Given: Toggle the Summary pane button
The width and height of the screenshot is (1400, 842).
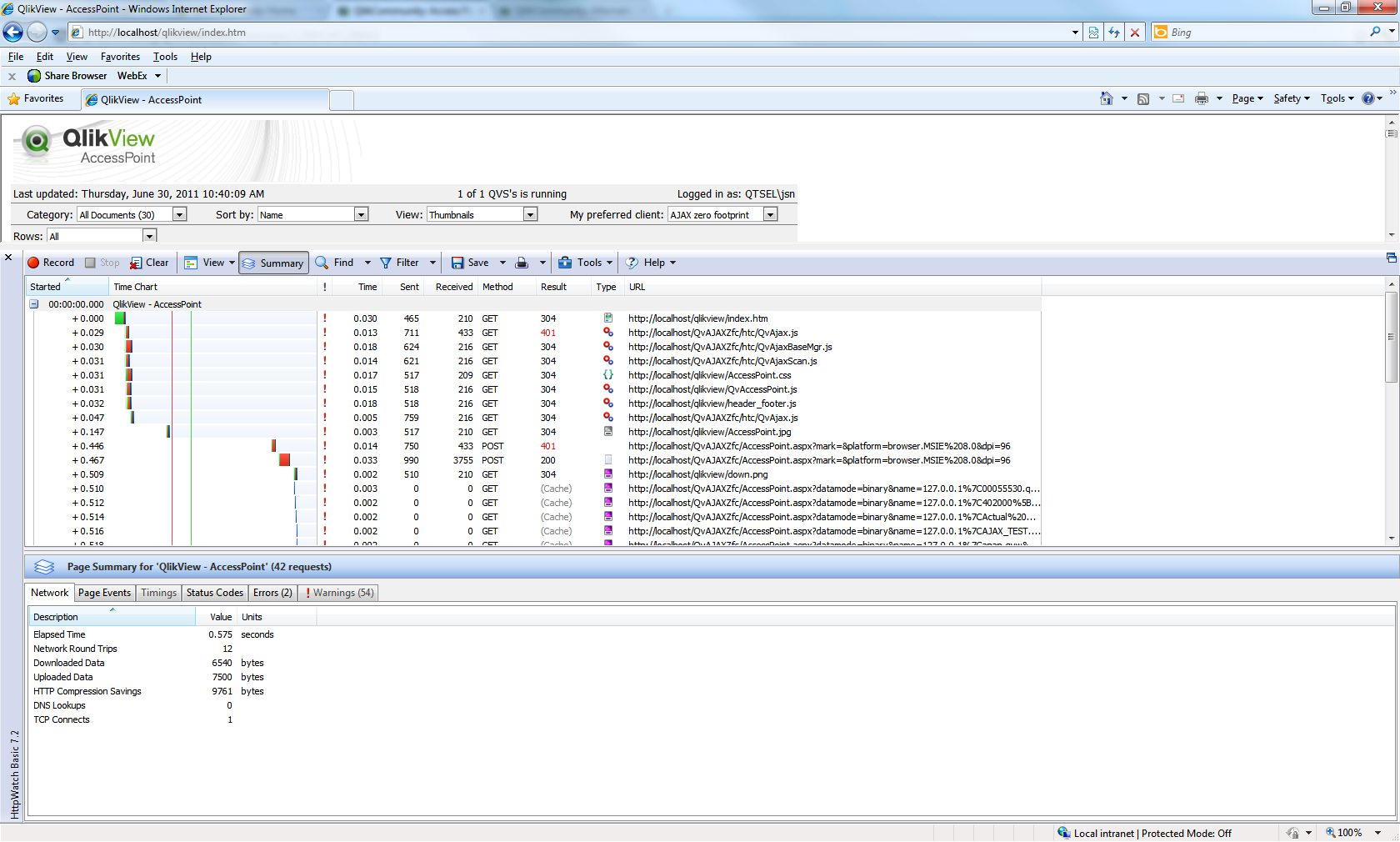Looking at the screenshot, I should (x=273, y=263).
